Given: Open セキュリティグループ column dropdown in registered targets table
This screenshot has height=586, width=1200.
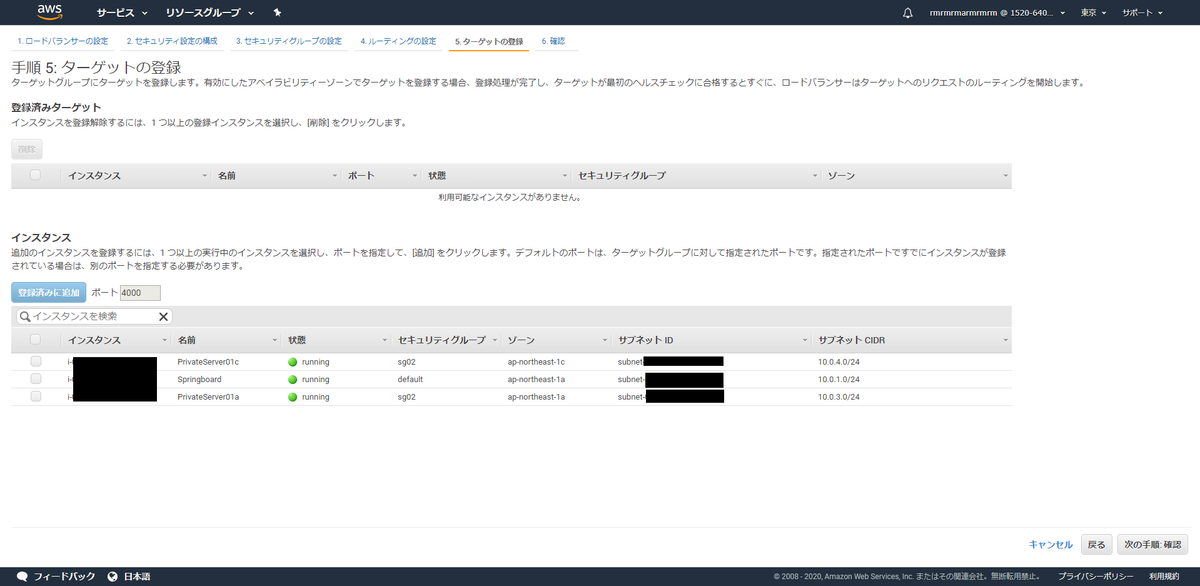Looking at the screenshot, I should point(814,176).
